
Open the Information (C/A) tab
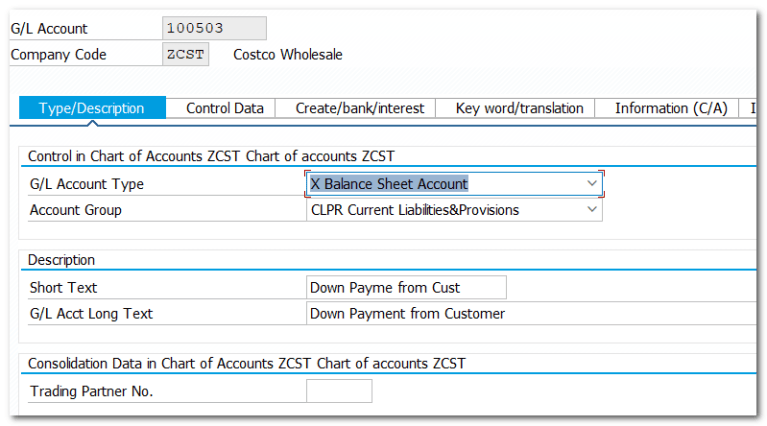670,108
